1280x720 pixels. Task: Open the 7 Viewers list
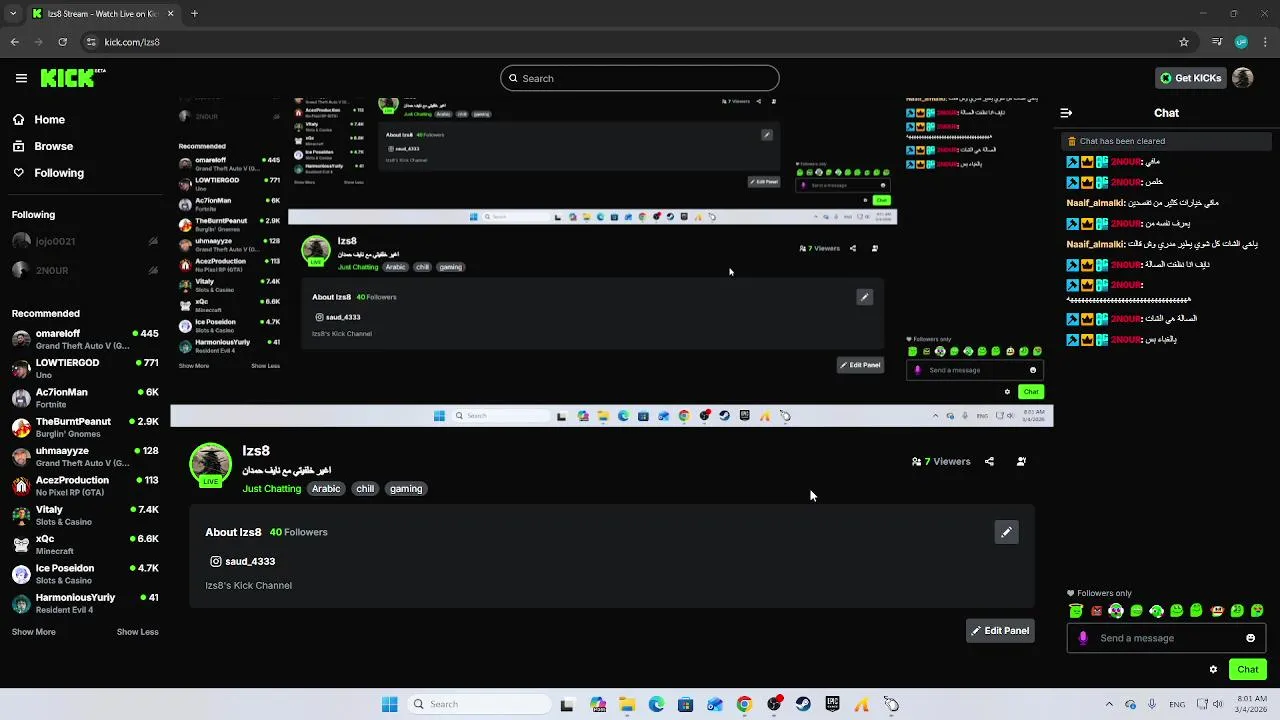point(941,461)
